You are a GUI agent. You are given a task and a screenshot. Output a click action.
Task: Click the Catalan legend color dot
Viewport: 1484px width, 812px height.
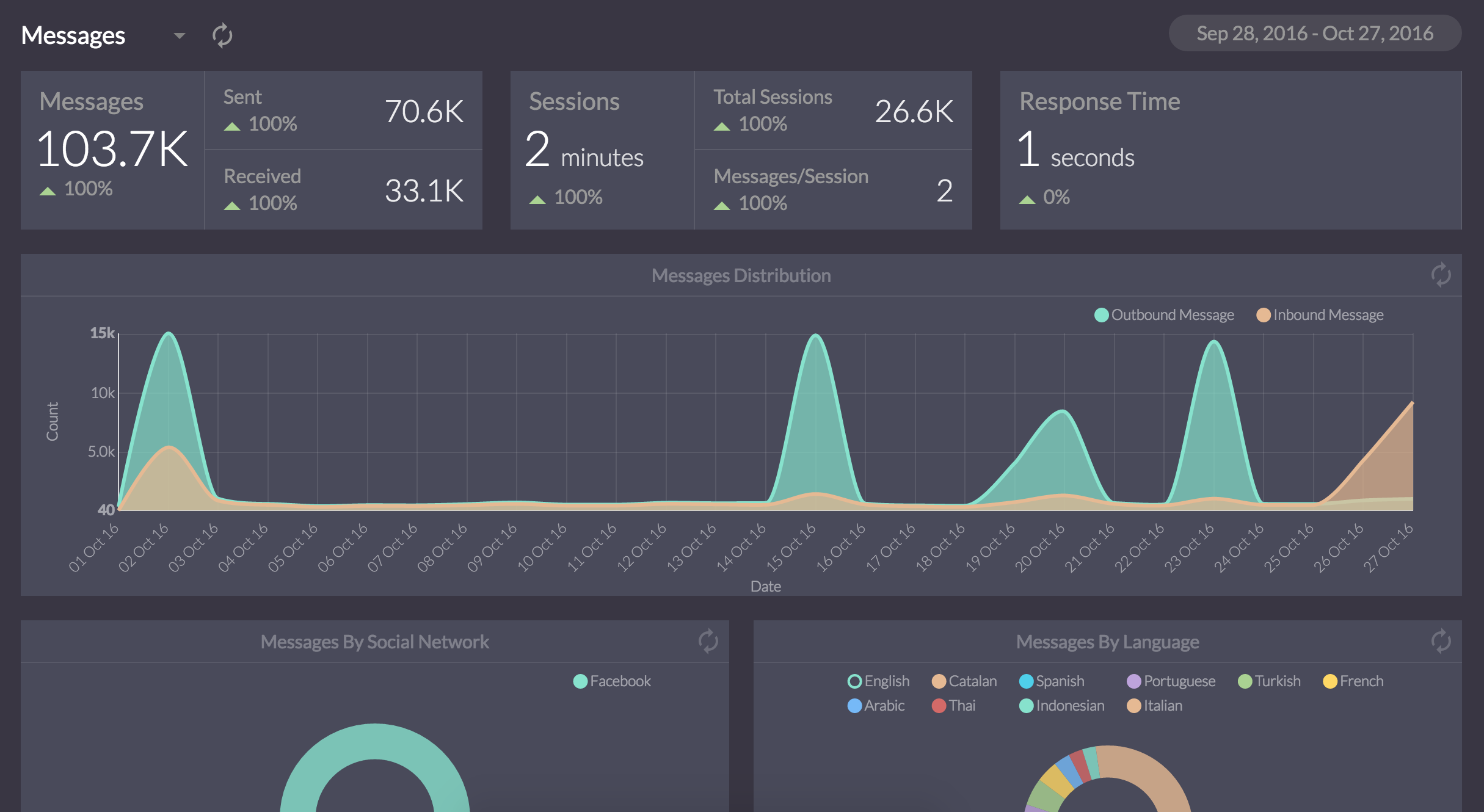click(939, 681)
